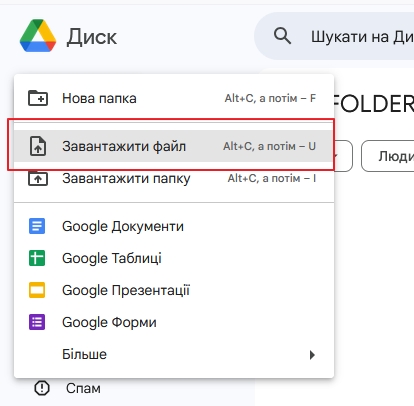This screenshot has height=406, width=414.
Task: Create a new Google Документи file
Action: [174, 226]
